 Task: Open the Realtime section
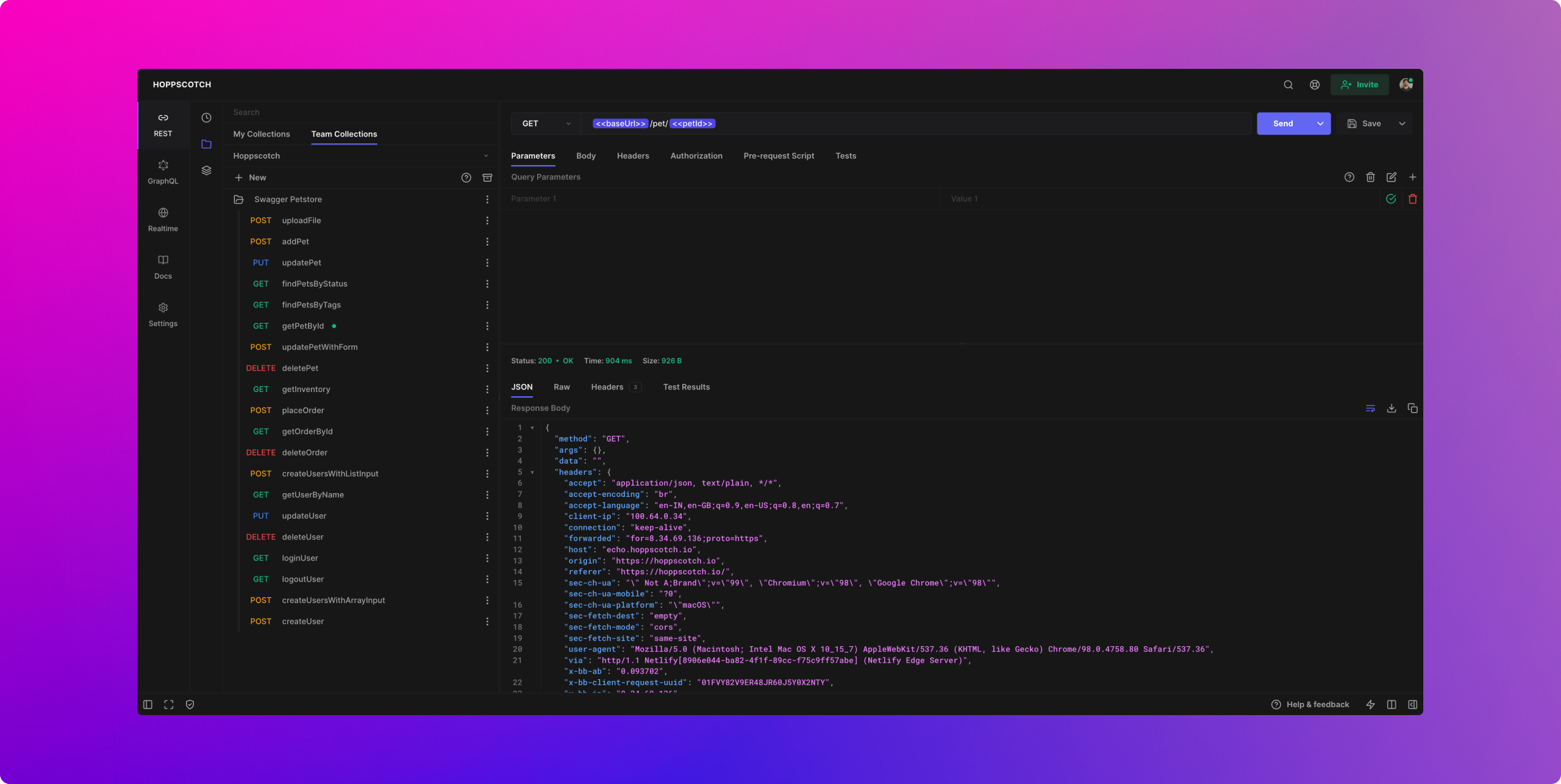click(x=163, y=219)
